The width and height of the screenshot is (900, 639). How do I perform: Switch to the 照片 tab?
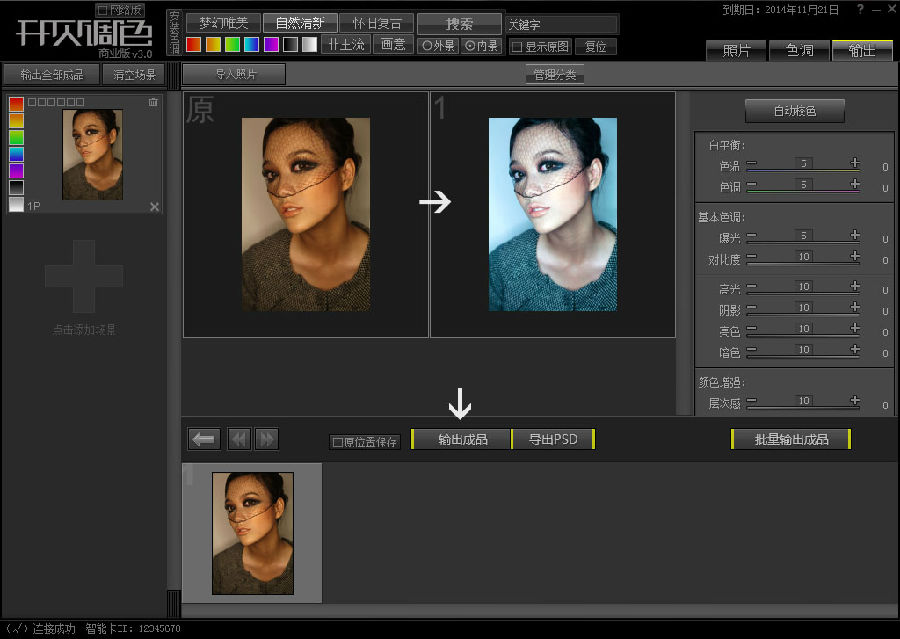point(736,51)
